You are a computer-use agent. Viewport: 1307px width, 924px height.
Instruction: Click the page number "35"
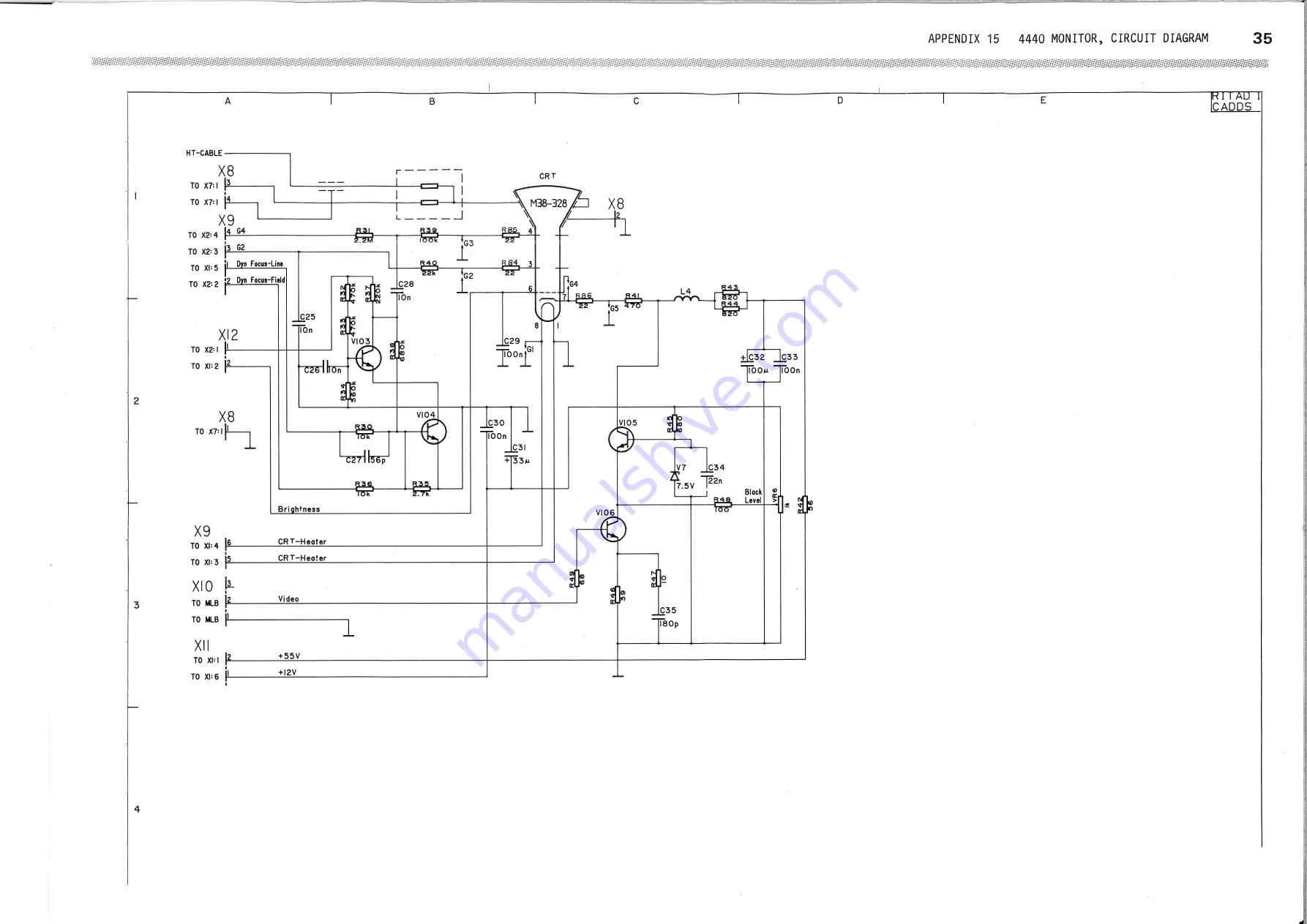[1262, 39]
